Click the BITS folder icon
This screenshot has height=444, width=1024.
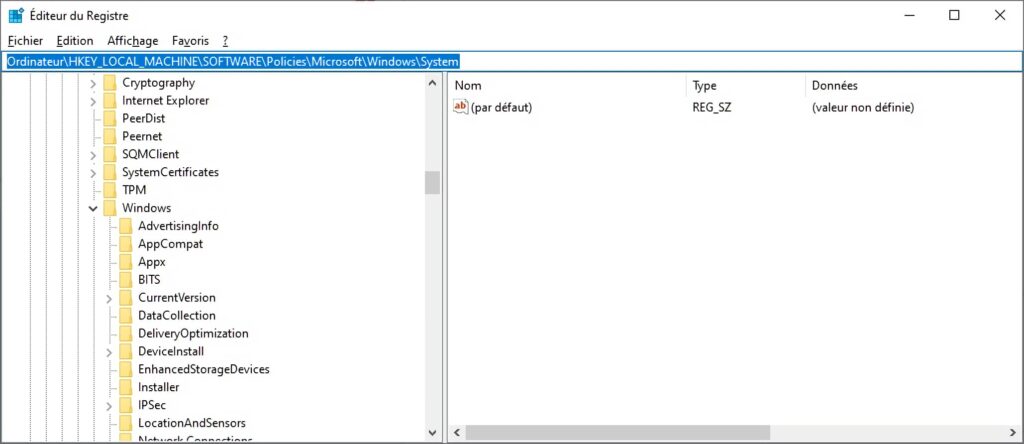point(125,279)
